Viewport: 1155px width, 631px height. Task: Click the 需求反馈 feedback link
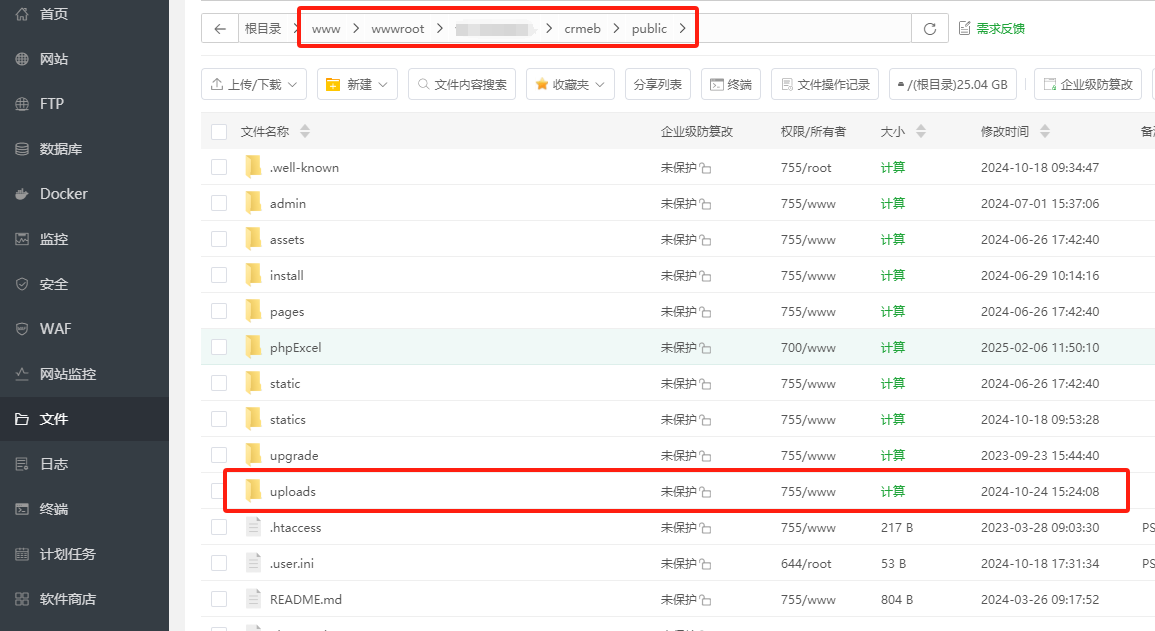pos(991,29)
